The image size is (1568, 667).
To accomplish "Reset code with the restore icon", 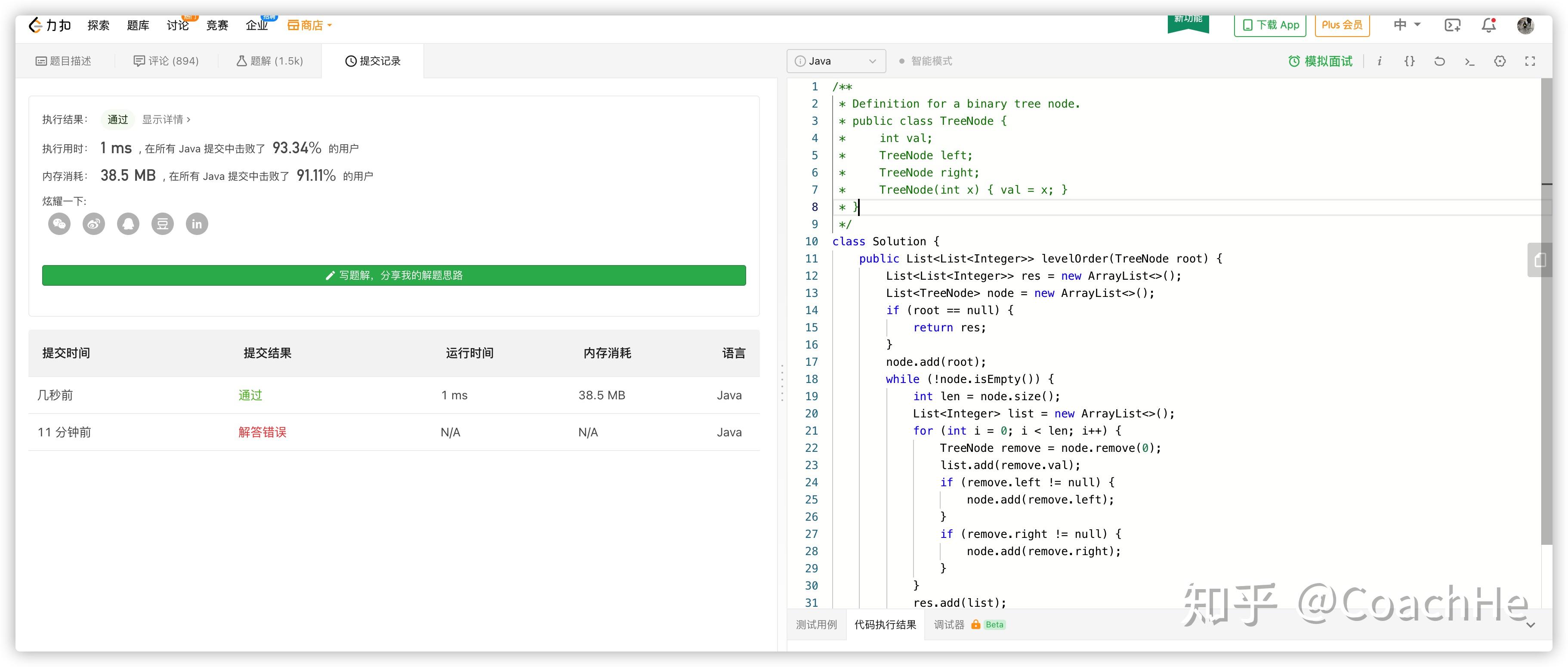I will click(x=1439, y=61).
